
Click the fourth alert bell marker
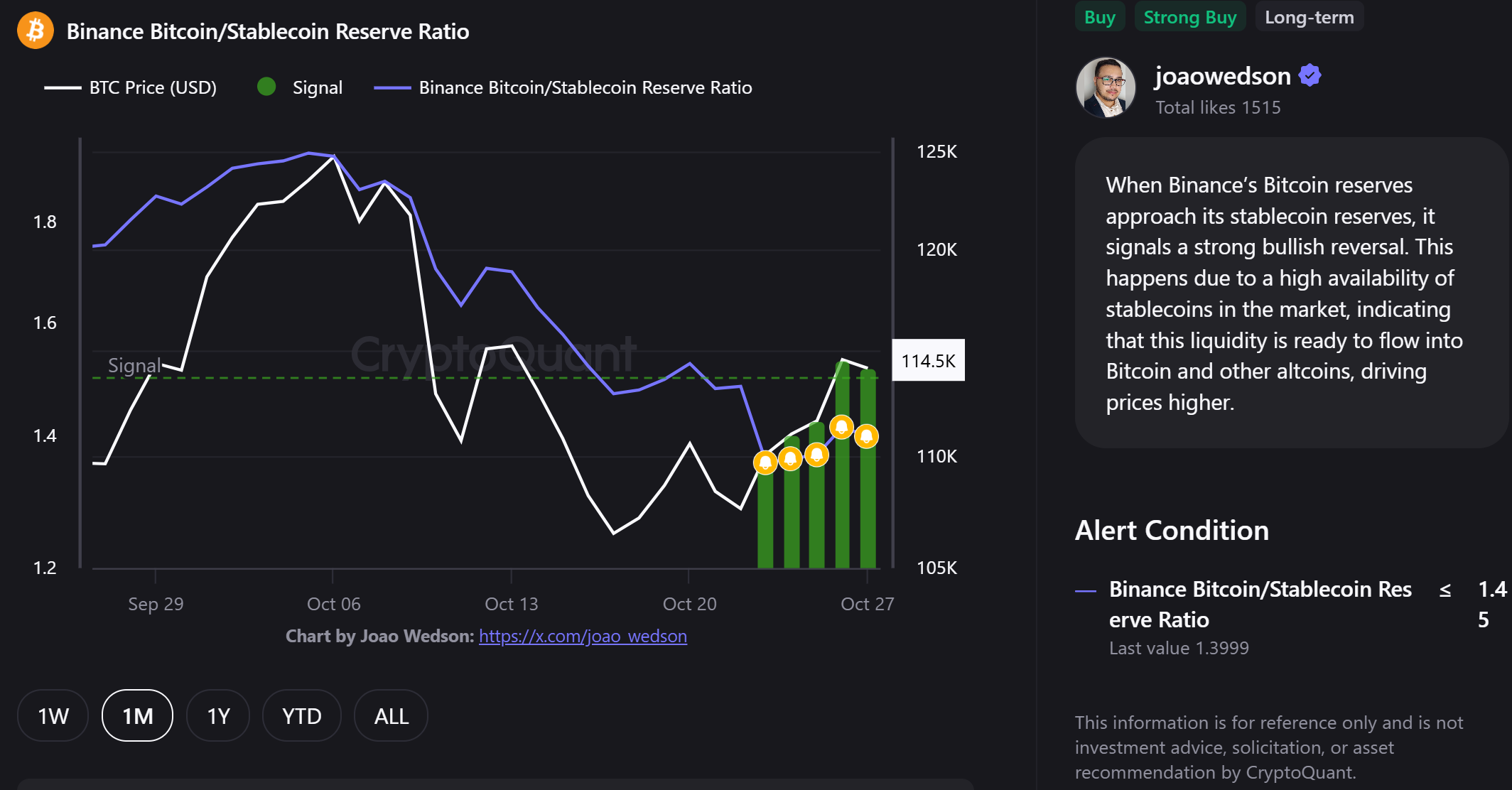click(841, 427)
